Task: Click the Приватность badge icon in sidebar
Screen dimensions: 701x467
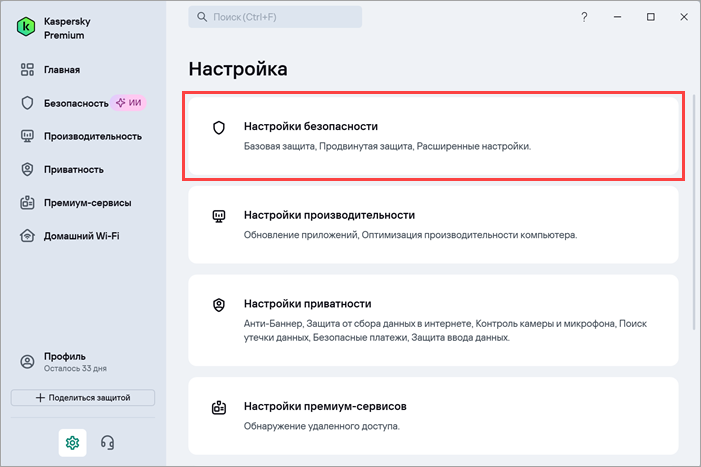Action: point(27,169)
